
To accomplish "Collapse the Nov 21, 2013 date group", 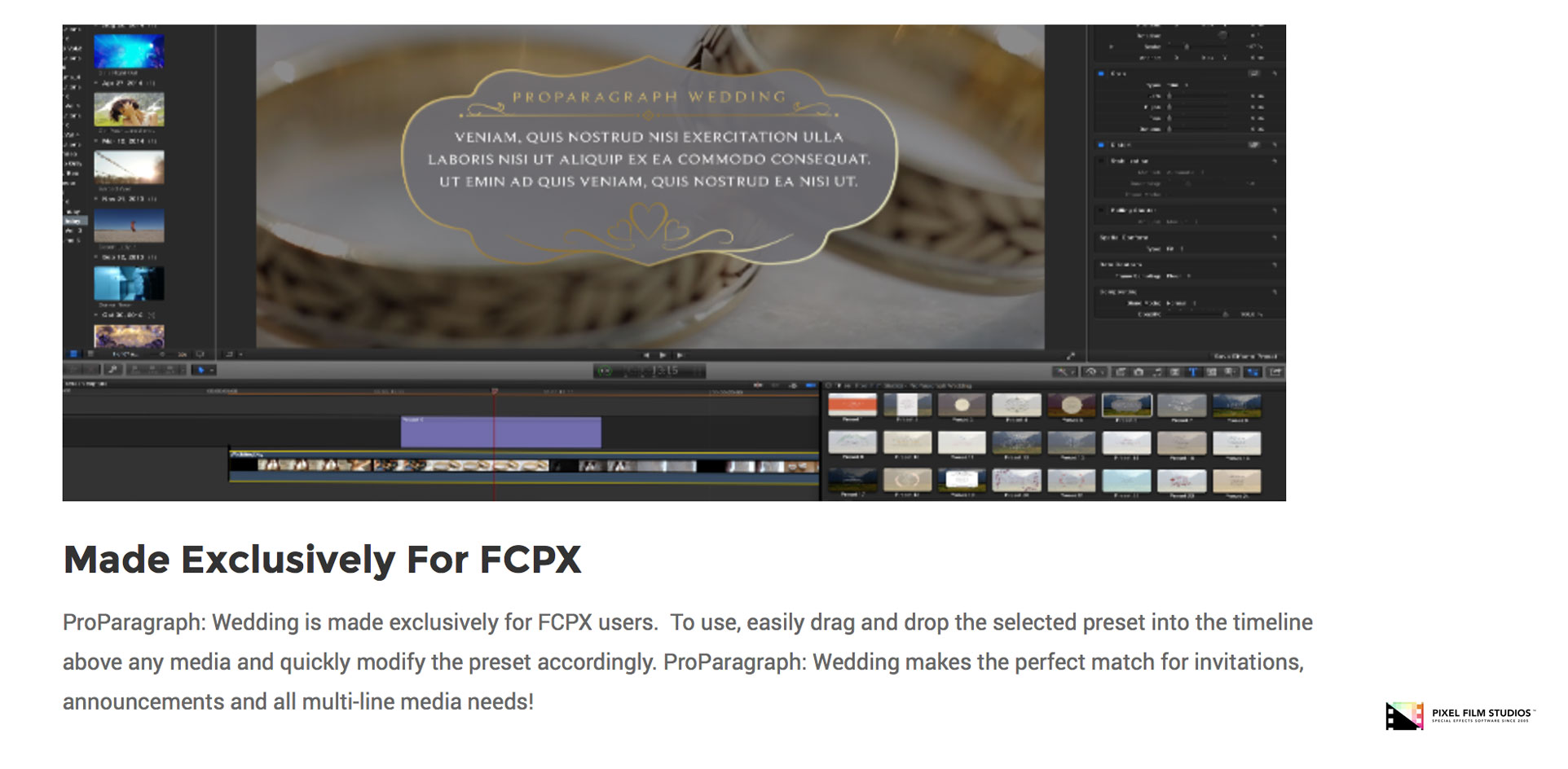I will tap(97, 199).
